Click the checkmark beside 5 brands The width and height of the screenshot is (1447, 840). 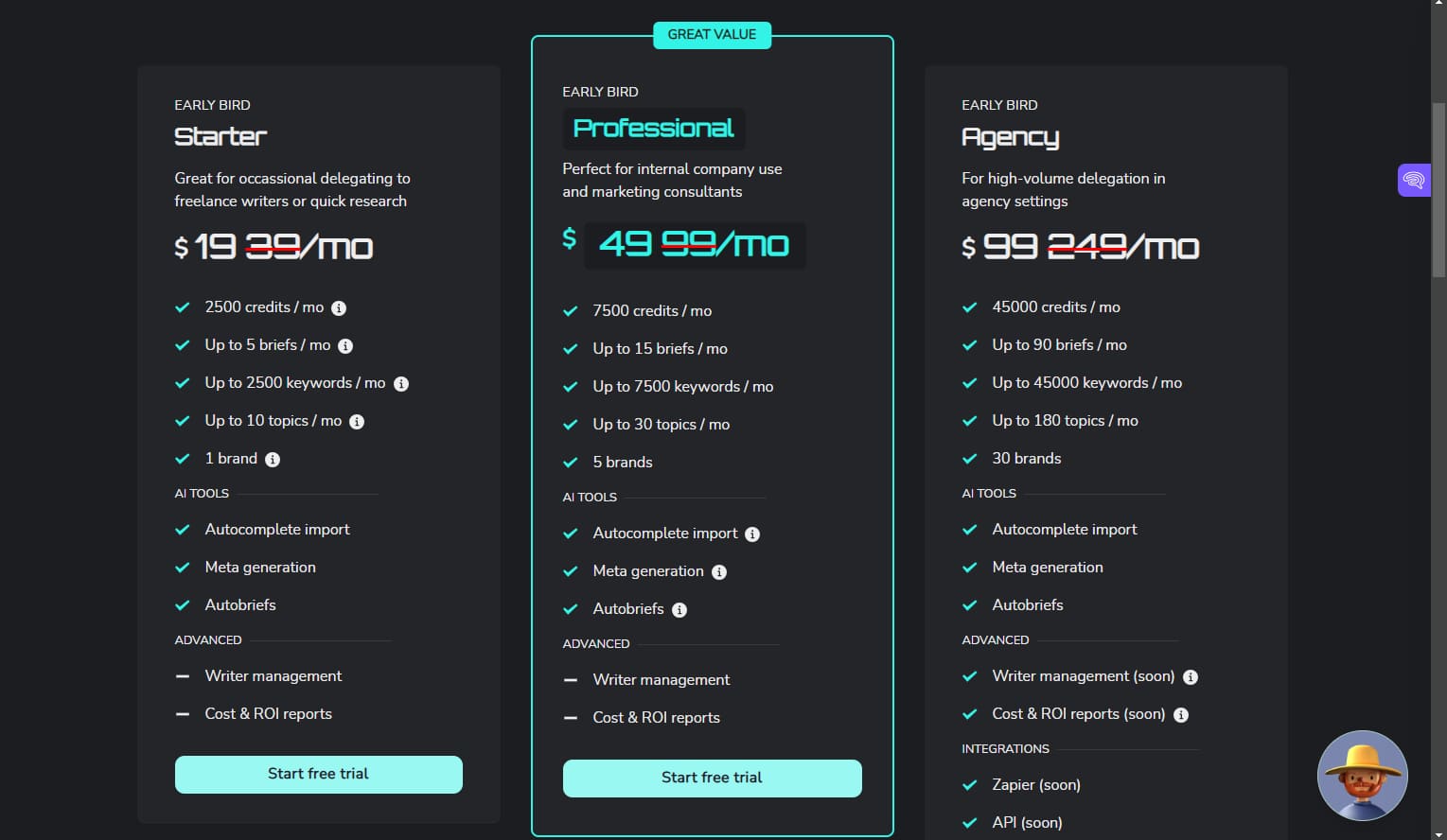pos(571,462)
